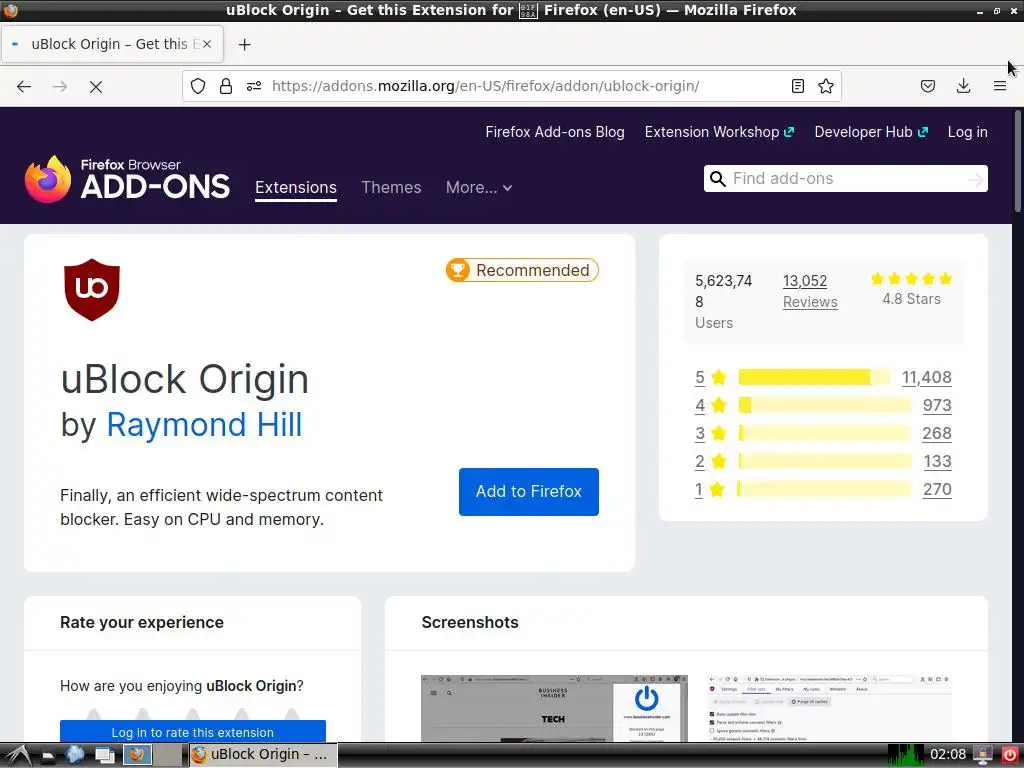The width and height of the screenshot is (1024, 768).
Task: Switch to the Themes section
Action: (x=391, y=187)
